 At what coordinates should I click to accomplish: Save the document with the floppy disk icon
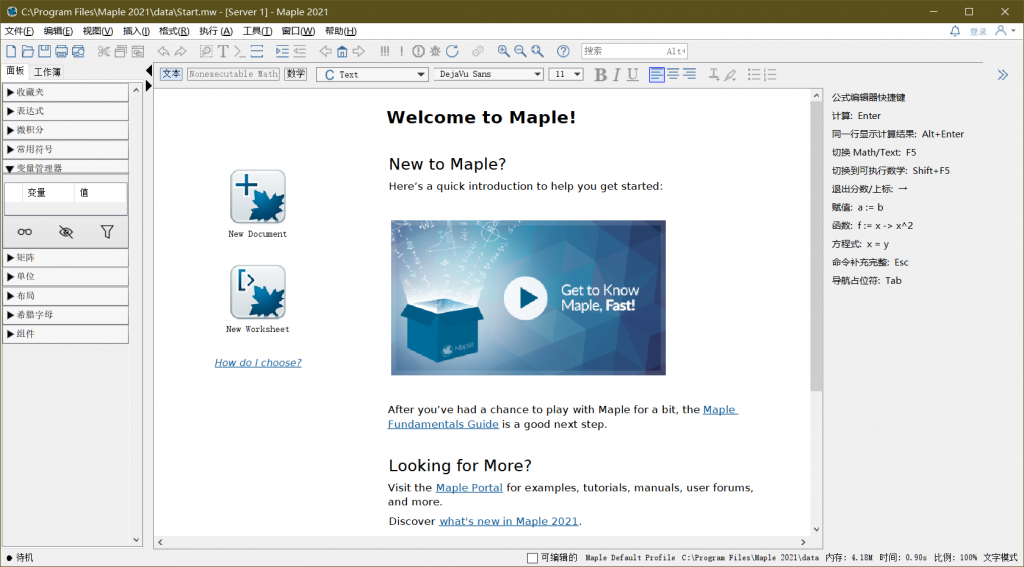[44, 51]
